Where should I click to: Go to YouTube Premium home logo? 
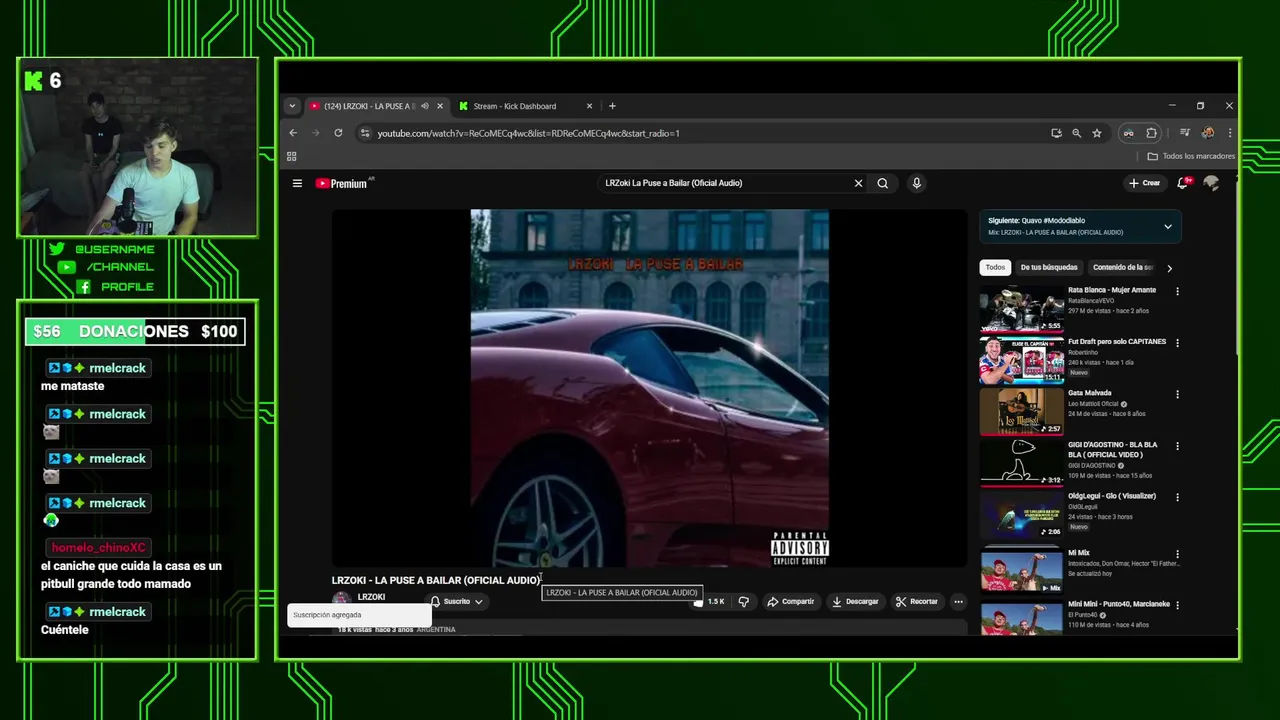(x=341, y=183)
